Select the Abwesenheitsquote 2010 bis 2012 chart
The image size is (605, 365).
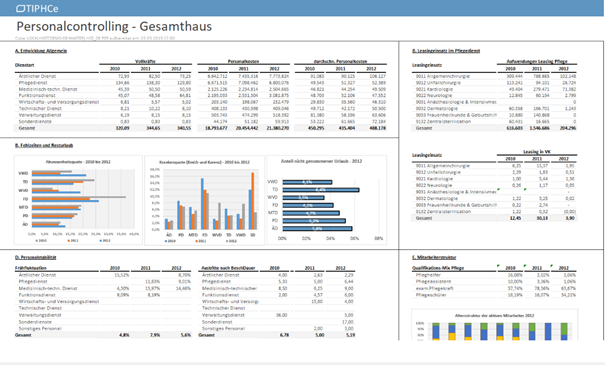(78, 200)
